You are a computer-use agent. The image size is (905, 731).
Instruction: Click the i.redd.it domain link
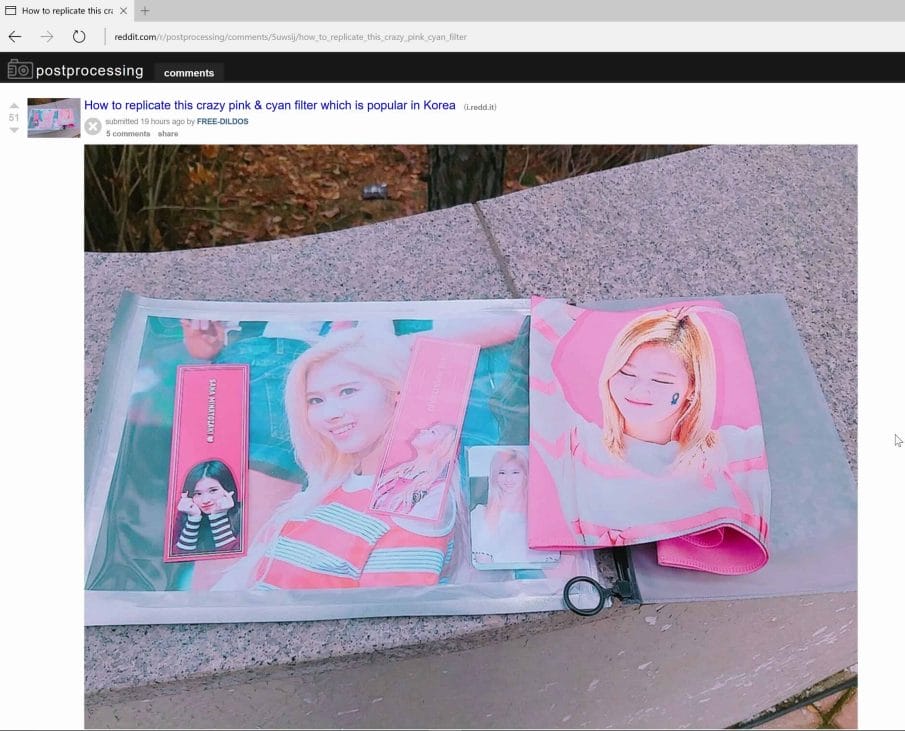[479, 106]
